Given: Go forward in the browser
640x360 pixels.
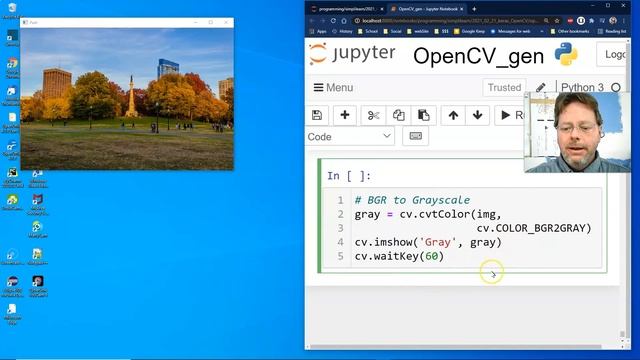Looking at the screenshot, I should pyautogui.click(x=322, y=20).
